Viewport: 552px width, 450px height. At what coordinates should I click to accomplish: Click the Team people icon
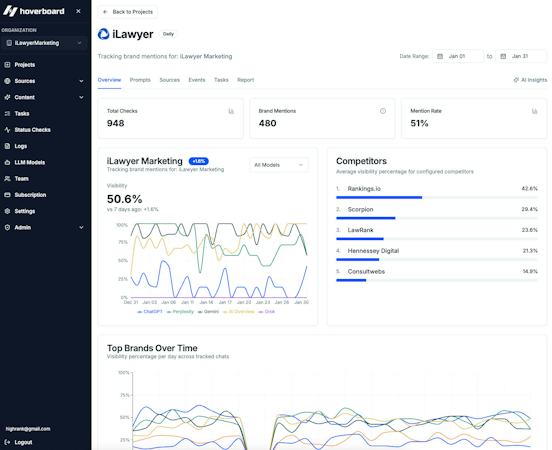pyautogui.click(x=7, y=179)
